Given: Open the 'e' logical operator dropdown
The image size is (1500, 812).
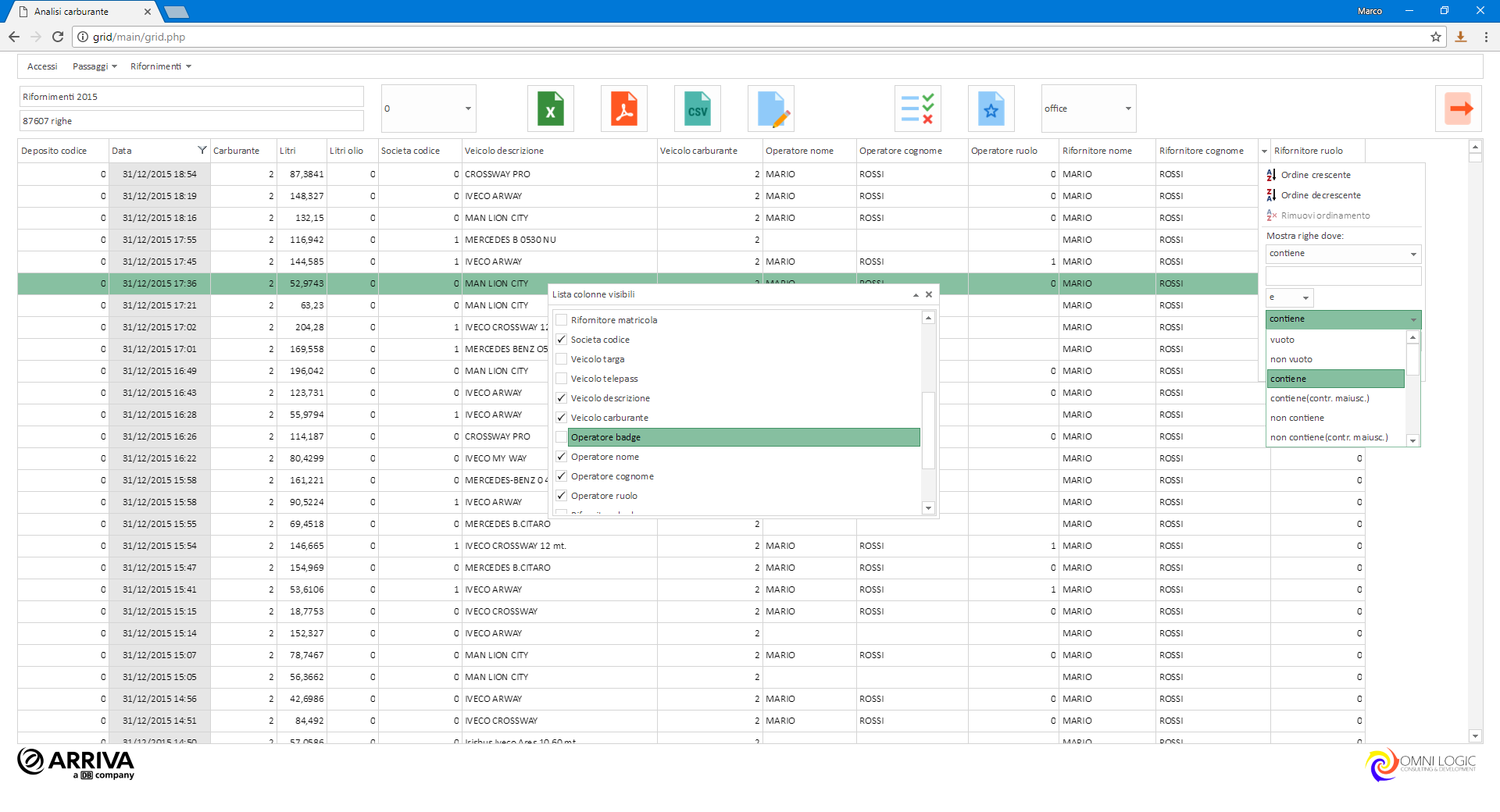Looking at the screenshot, I should [1289, 297].
